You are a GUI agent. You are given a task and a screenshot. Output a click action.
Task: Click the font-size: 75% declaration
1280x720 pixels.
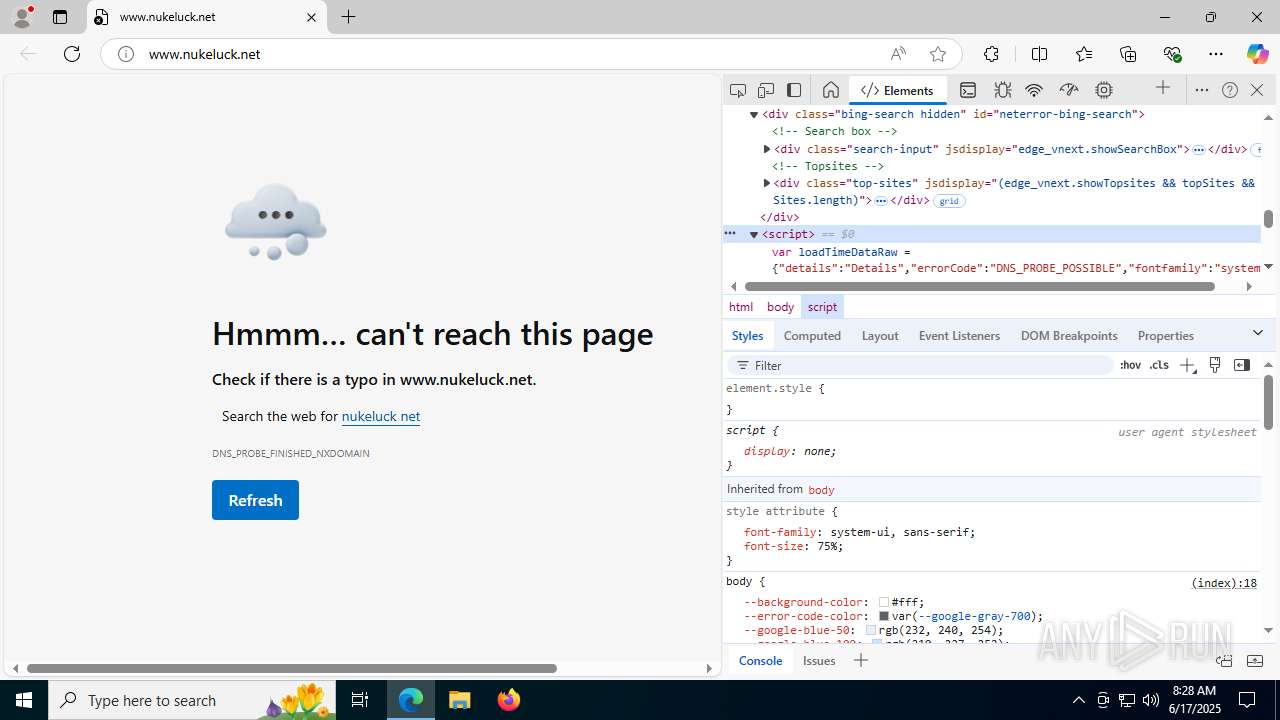[x=794, y=546]
